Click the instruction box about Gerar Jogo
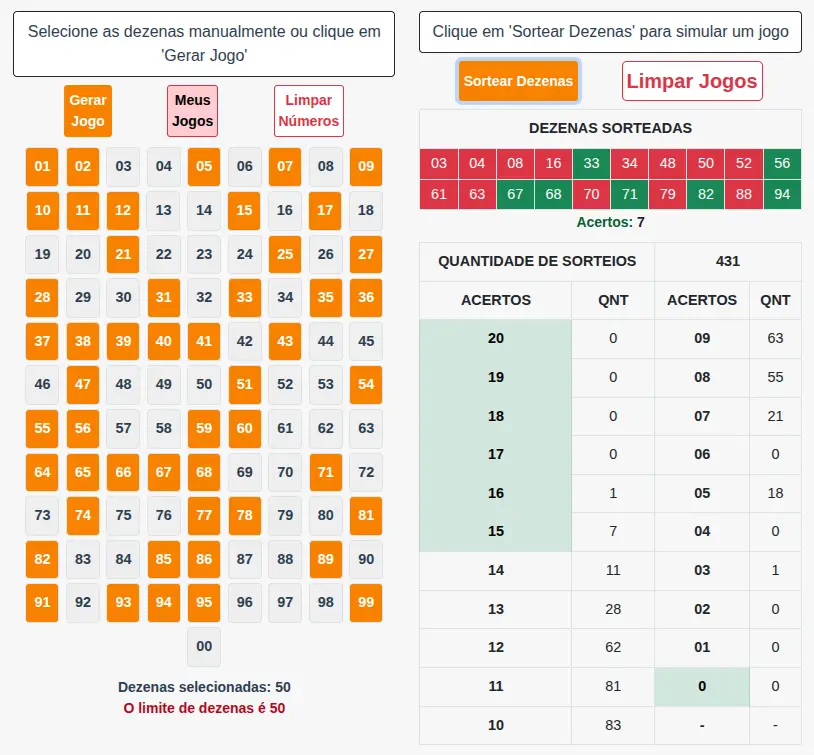 [x=204, y=44]
